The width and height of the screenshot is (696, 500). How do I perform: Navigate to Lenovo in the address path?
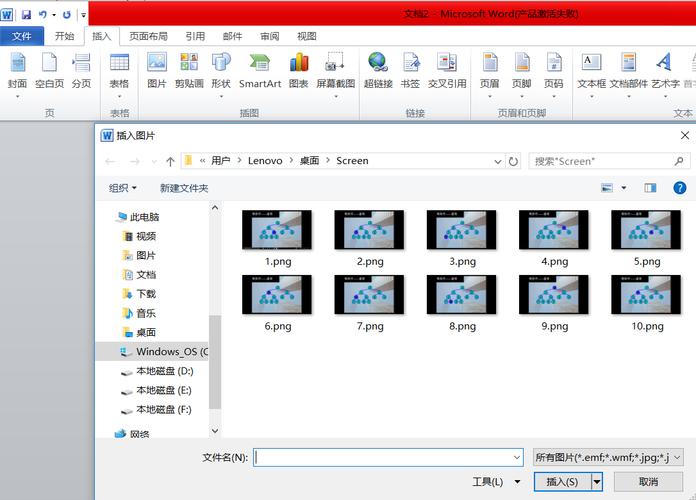pyautogui.click(x=265, y=161)
